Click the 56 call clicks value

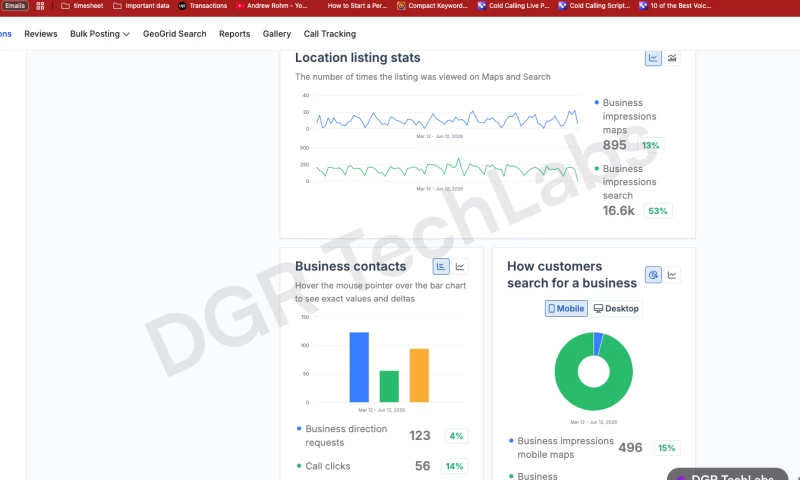tap(422, 466)
